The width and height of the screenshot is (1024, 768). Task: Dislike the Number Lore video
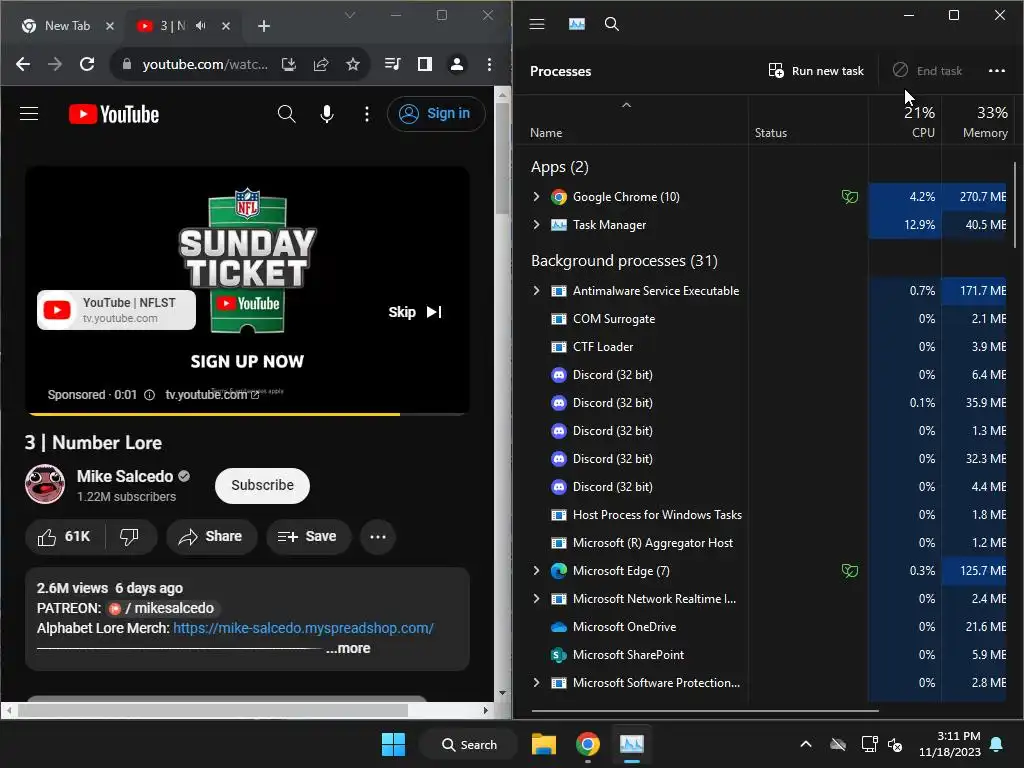coord(129,537)
